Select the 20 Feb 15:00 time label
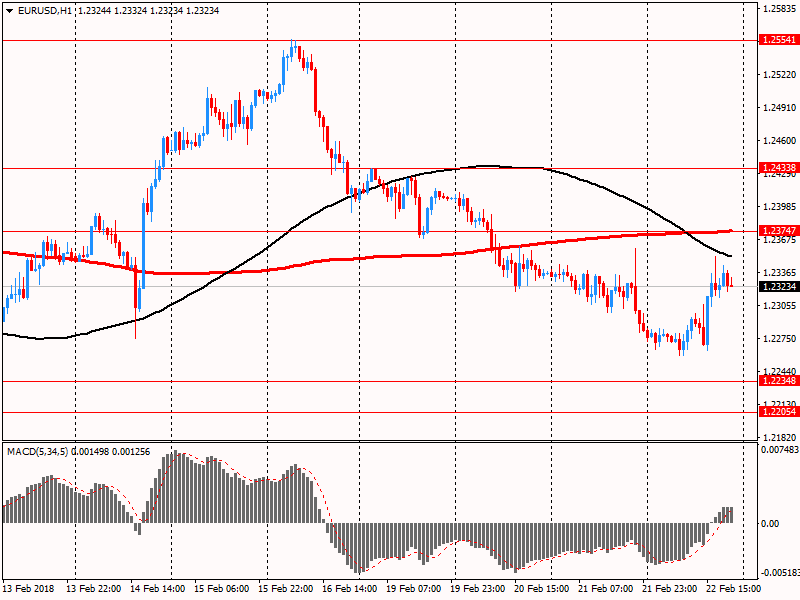Image resolution: width=800 pixels, height=600 pixels. [x=542, y=588]
